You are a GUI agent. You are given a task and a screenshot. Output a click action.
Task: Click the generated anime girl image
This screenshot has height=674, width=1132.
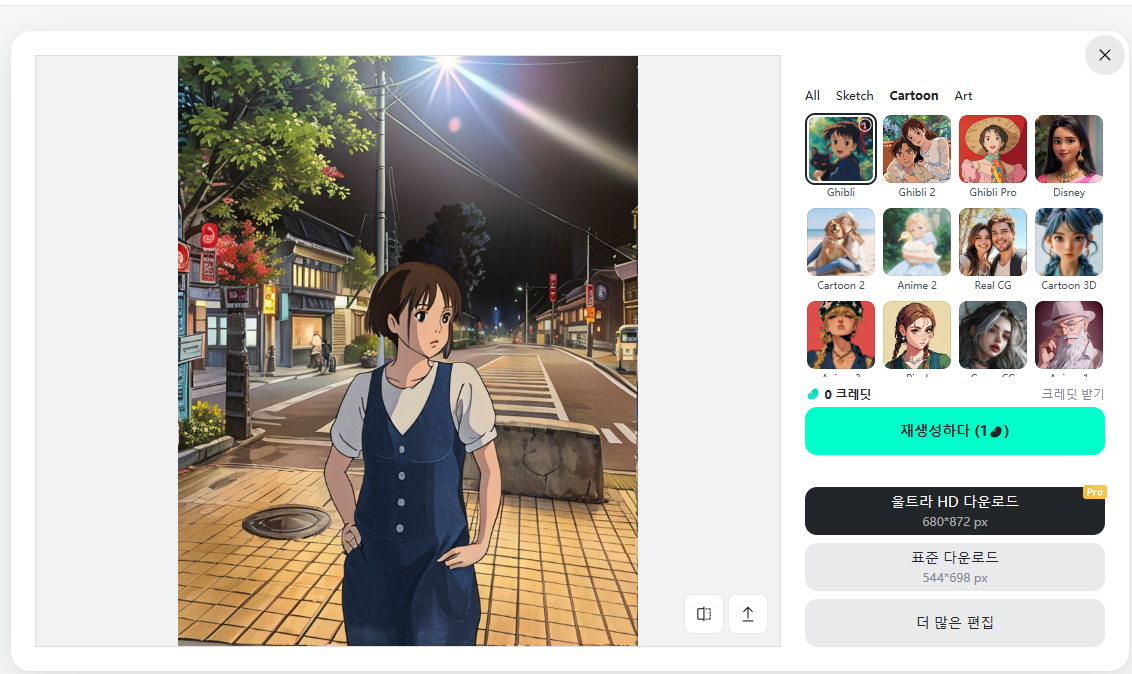point(408,351)
